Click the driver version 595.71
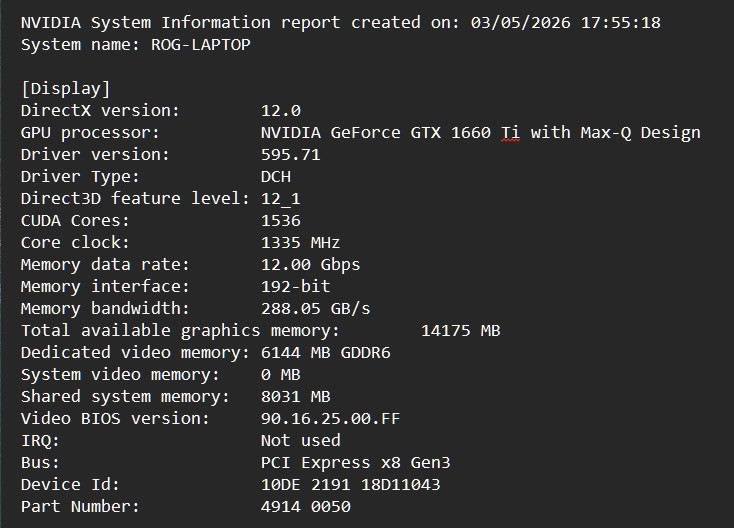This screenshot has width=734, height=528. pos(291,154)
